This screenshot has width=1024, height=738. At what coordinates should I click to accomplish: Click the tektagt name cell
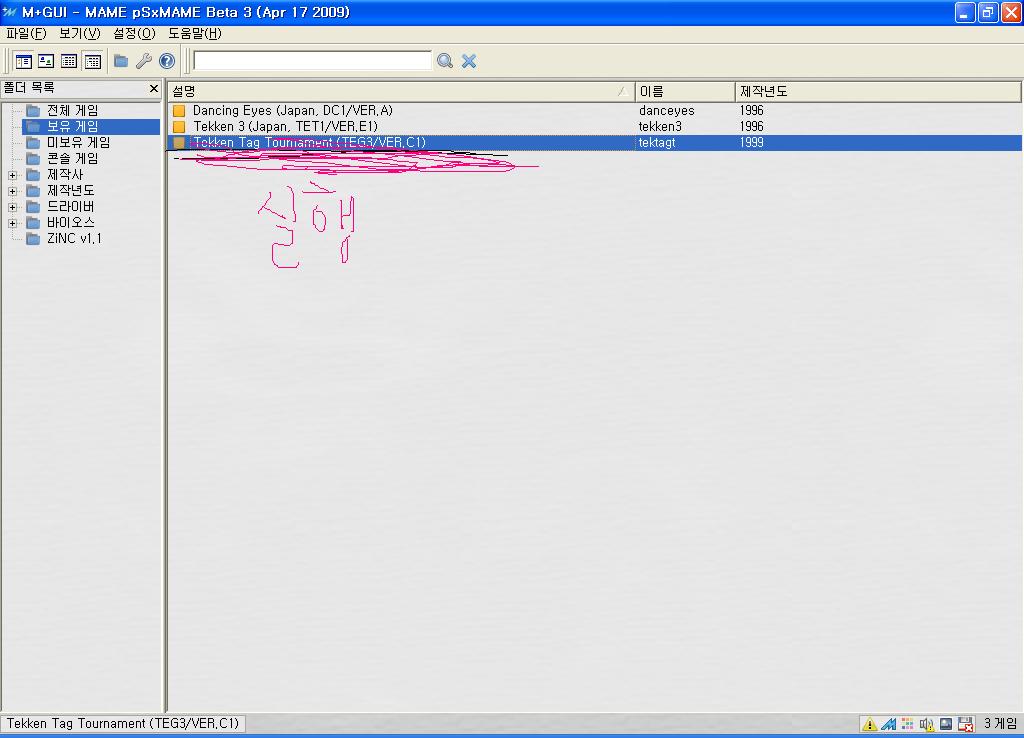point(657,142)
